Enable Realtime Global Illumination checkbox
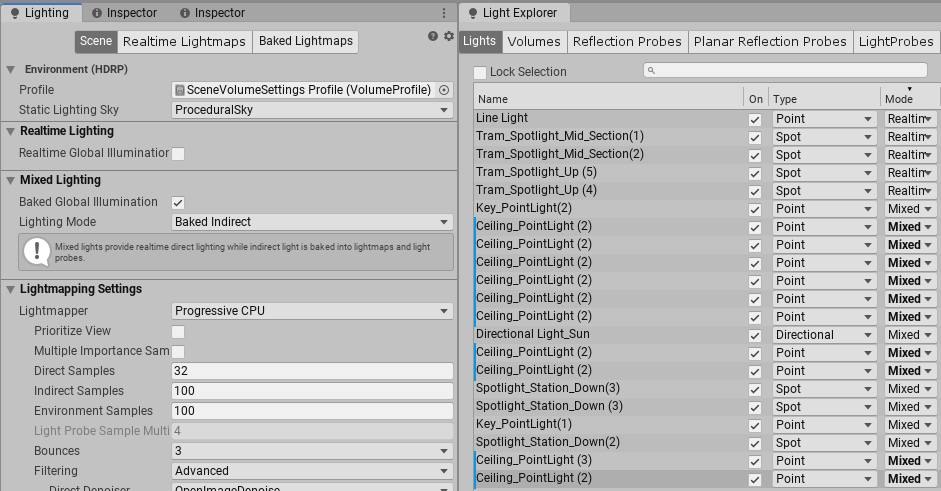Screen dimensions: 941x491 [178, 154]
